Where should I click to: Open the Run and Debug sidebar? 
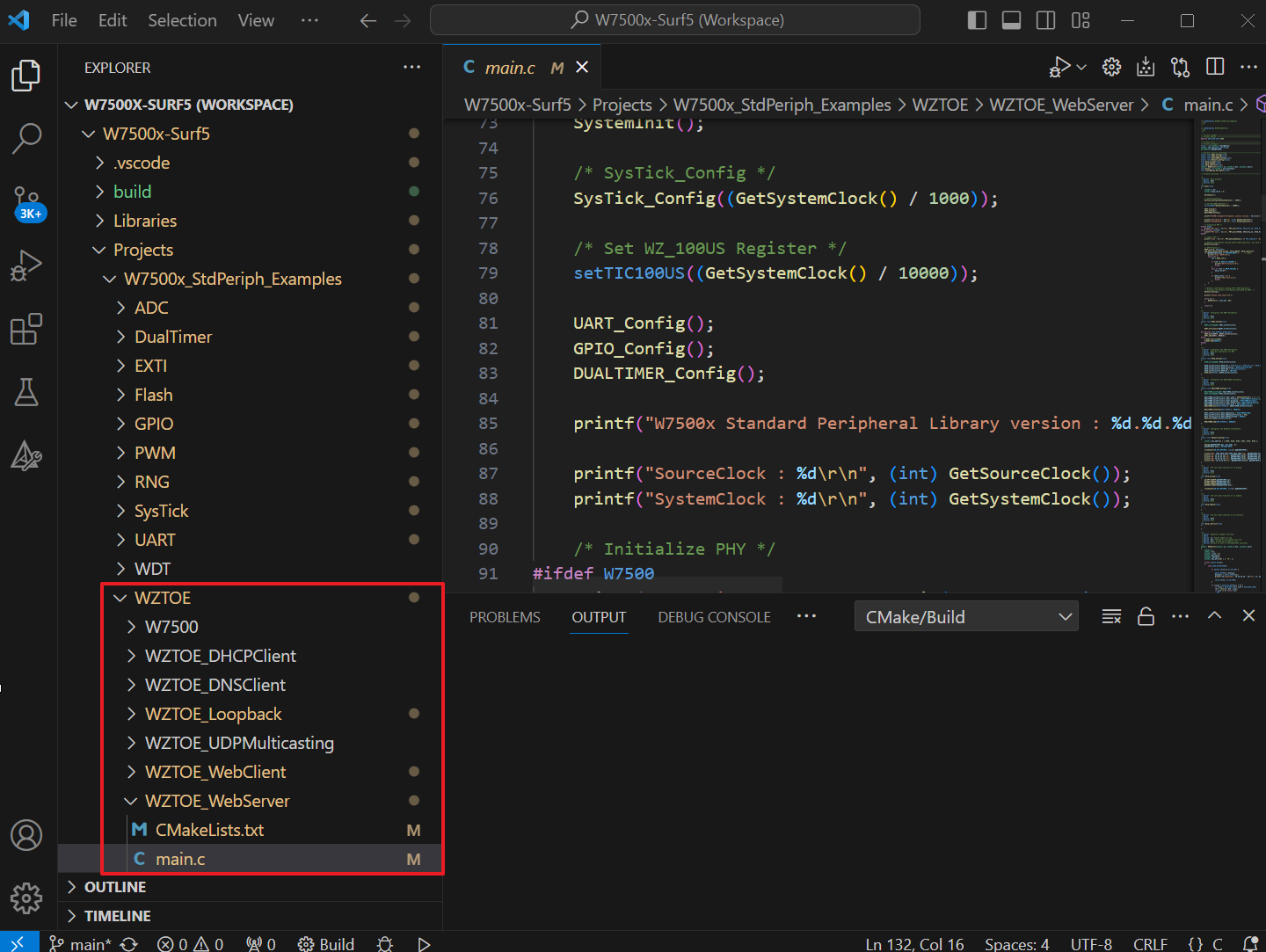pos(26,265)
